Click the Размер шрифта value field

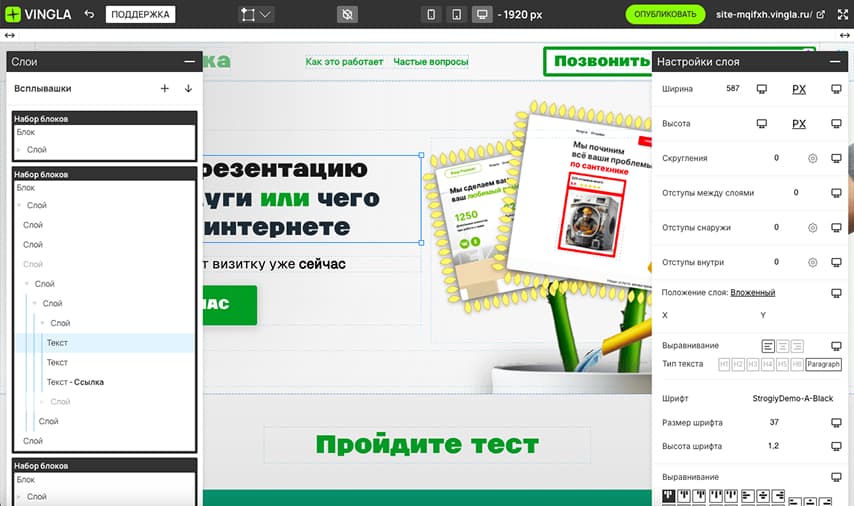point(774,423)
